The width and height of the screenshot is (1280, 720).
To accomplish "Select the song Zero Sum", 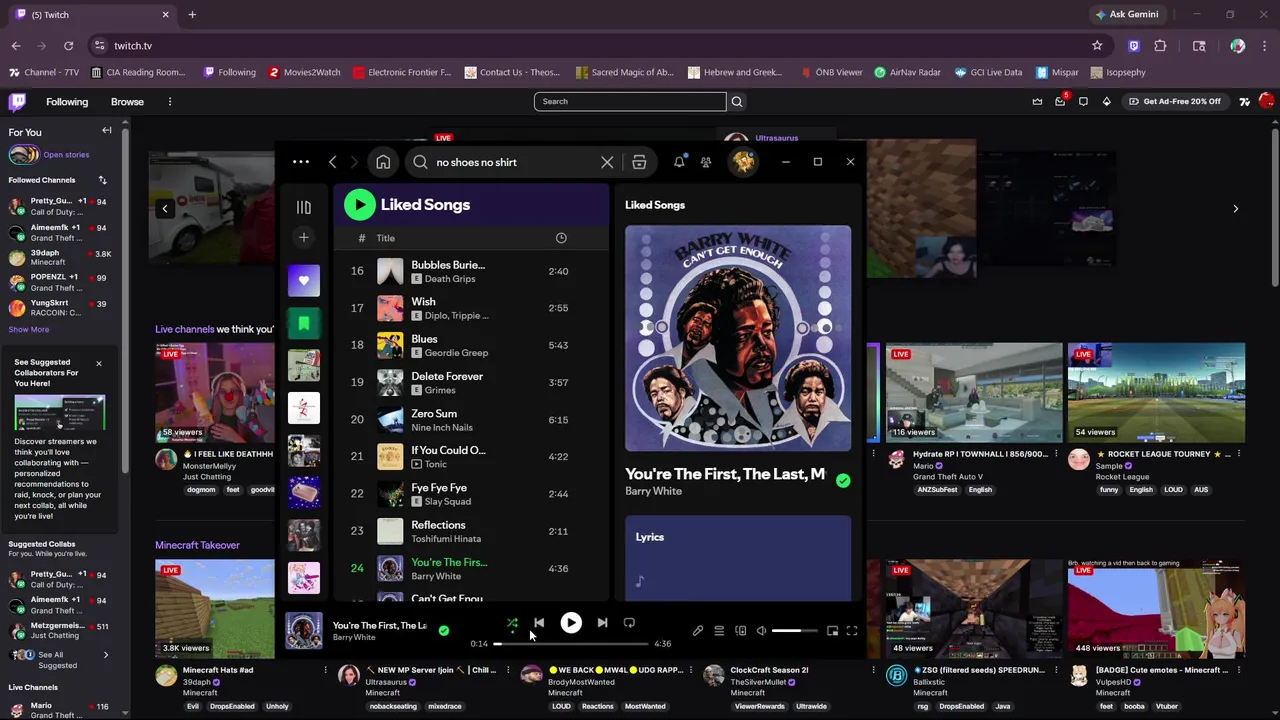I will (434, 413).
